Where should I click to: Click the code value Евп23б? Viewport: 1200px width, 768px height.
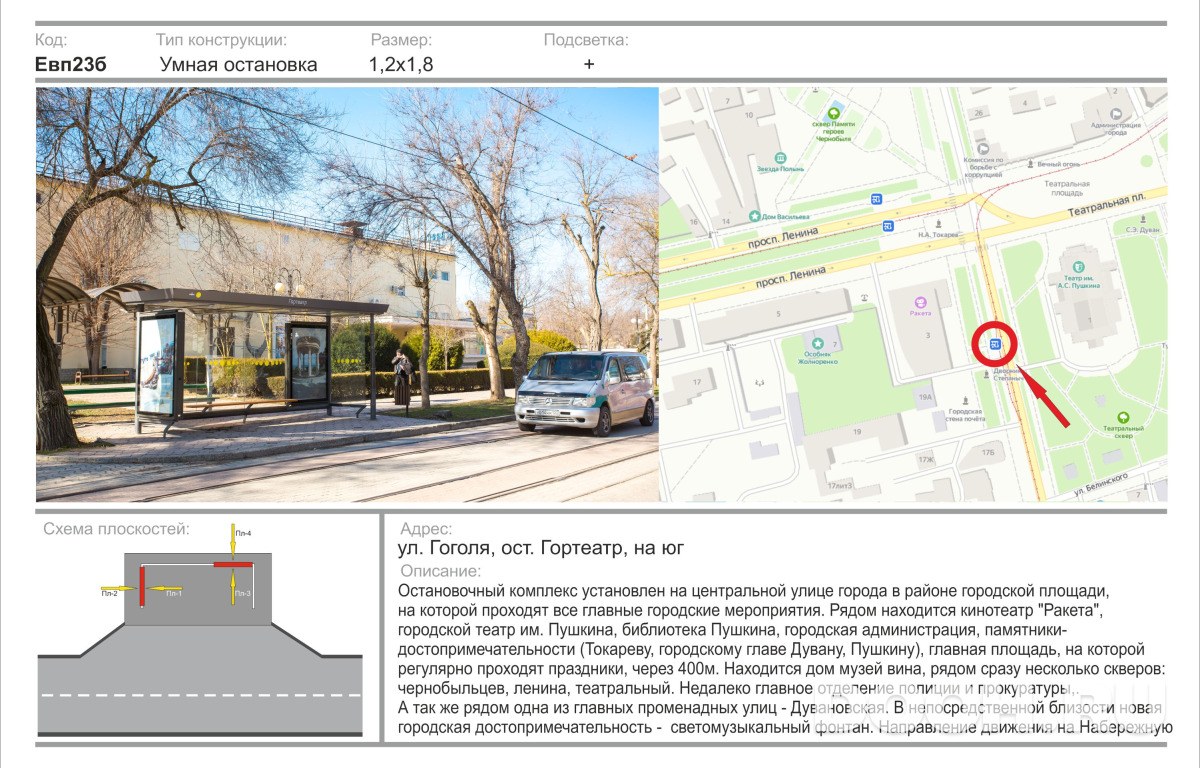point(70,65)
